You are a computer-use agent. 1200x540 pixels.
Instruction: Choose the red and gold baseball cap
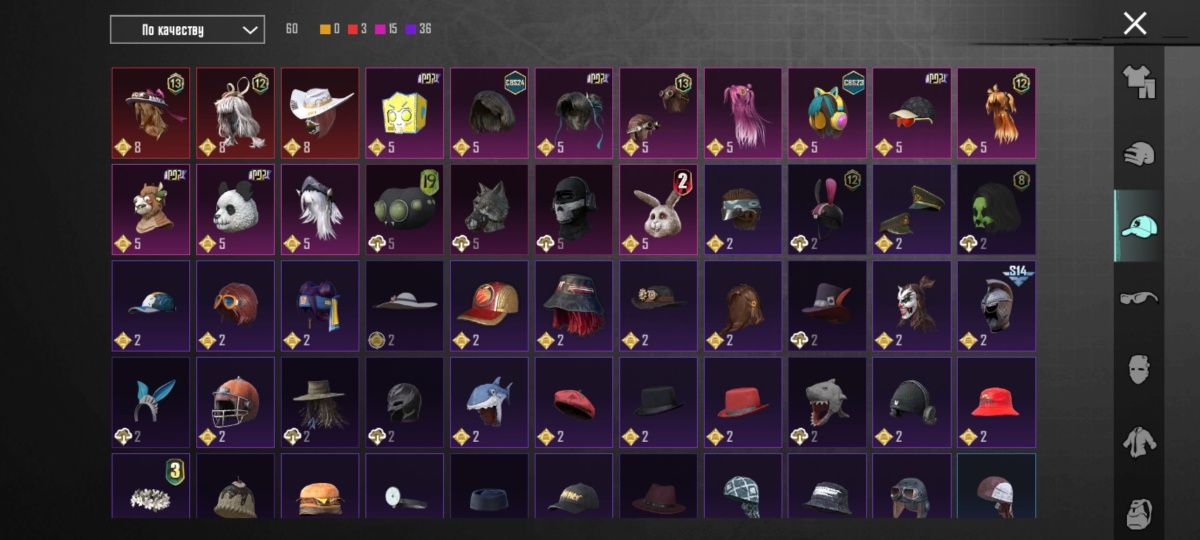tap(489, 306)
